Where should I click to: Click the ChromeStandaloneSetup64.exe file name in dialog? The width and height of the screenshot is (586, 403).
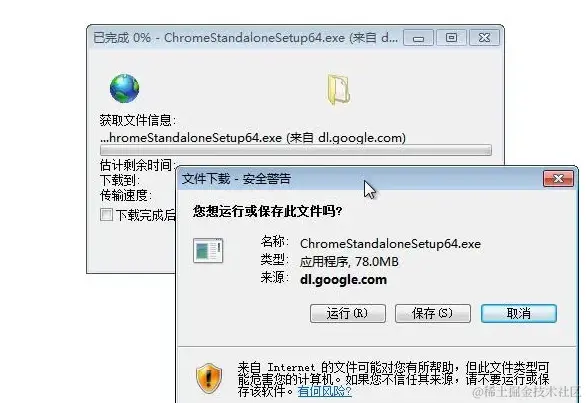[x=390, y=244]
